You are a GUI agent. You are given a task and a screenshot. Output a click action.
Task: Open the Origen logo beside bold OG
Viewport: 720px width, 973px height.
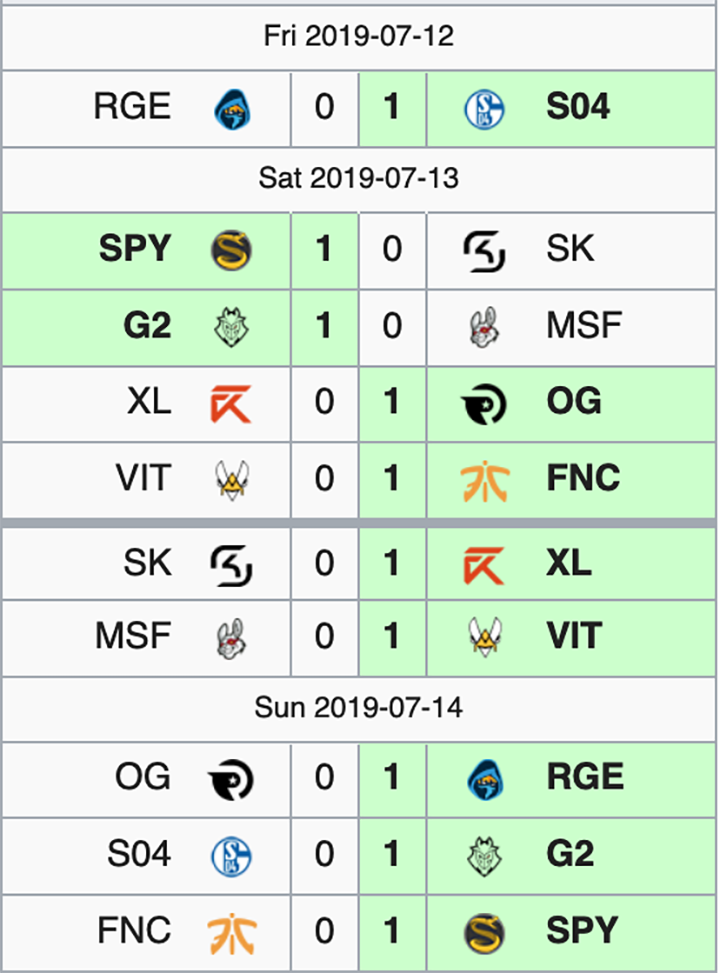coord(484,404)
